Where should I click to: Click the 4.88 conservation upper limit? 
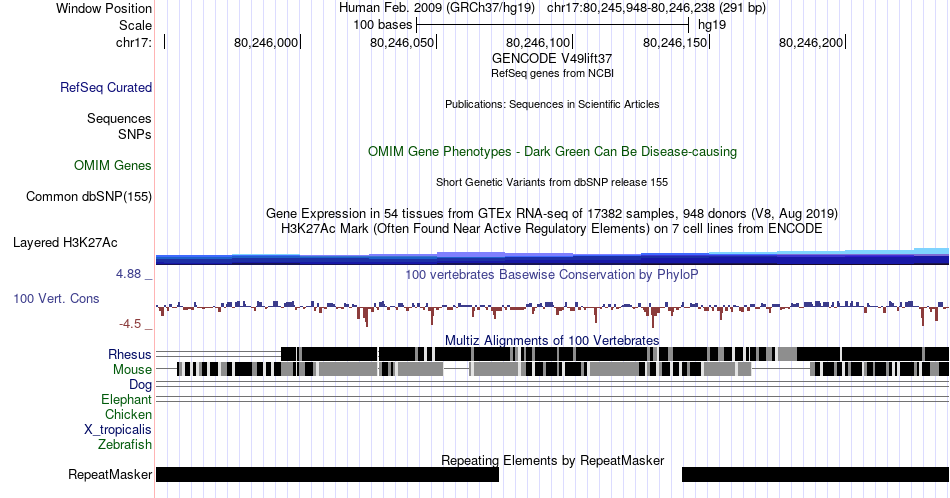[x=128, y=274]
